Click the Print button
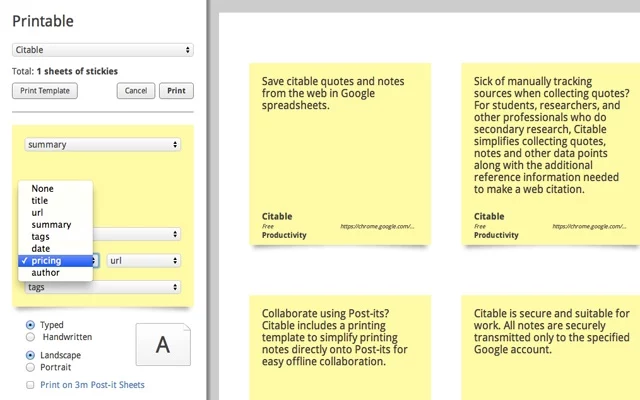The width and height of the screenshot is (640, 400). point(176,91)
